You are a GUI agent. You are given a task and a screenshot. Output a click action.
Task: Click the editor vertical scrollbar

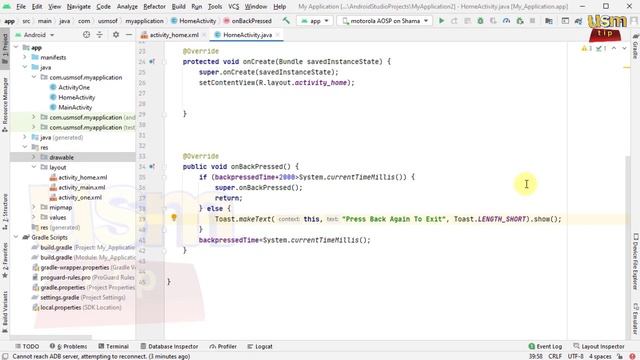627,247
